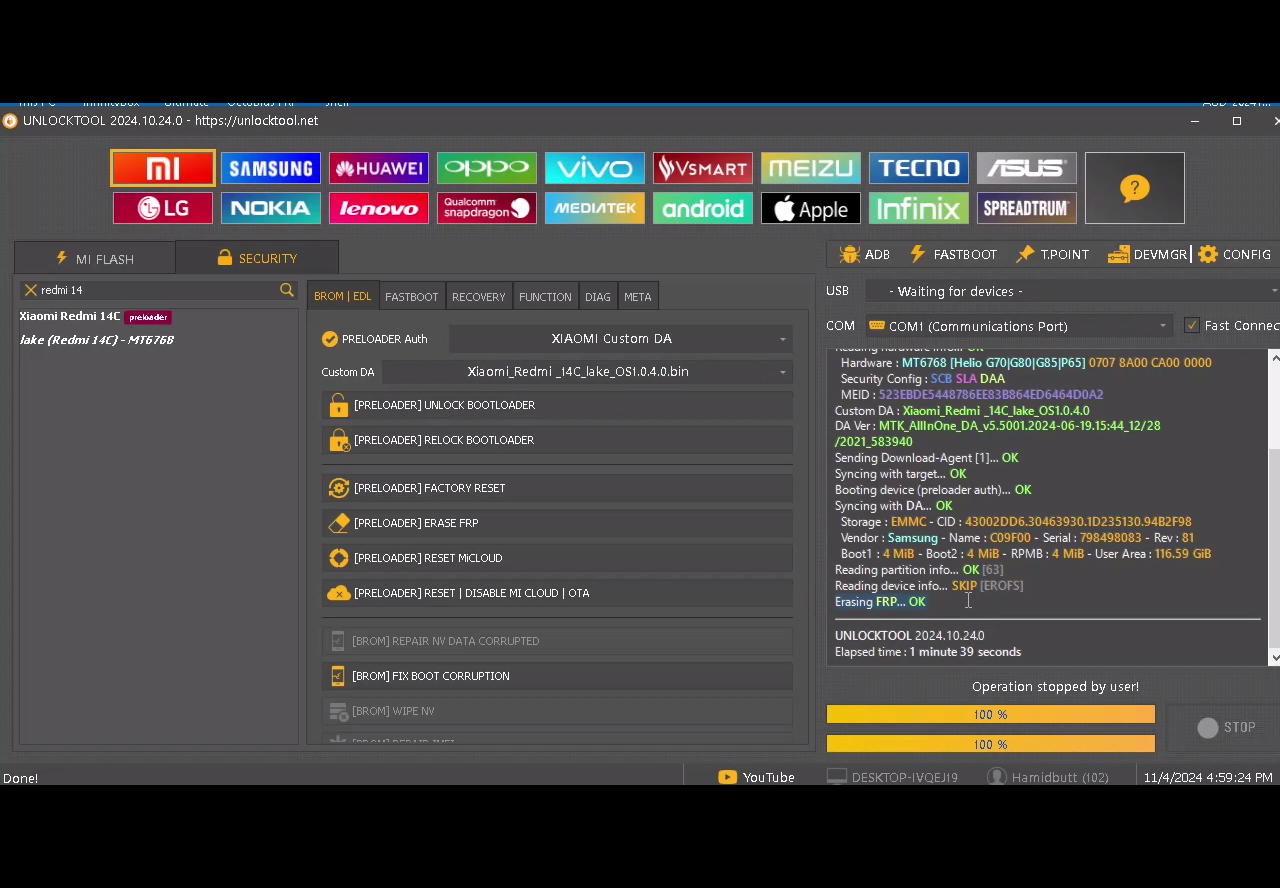Select the Samsung brand icon
The width and height of the screenshot is (1280, 888).
pos(271,168)
